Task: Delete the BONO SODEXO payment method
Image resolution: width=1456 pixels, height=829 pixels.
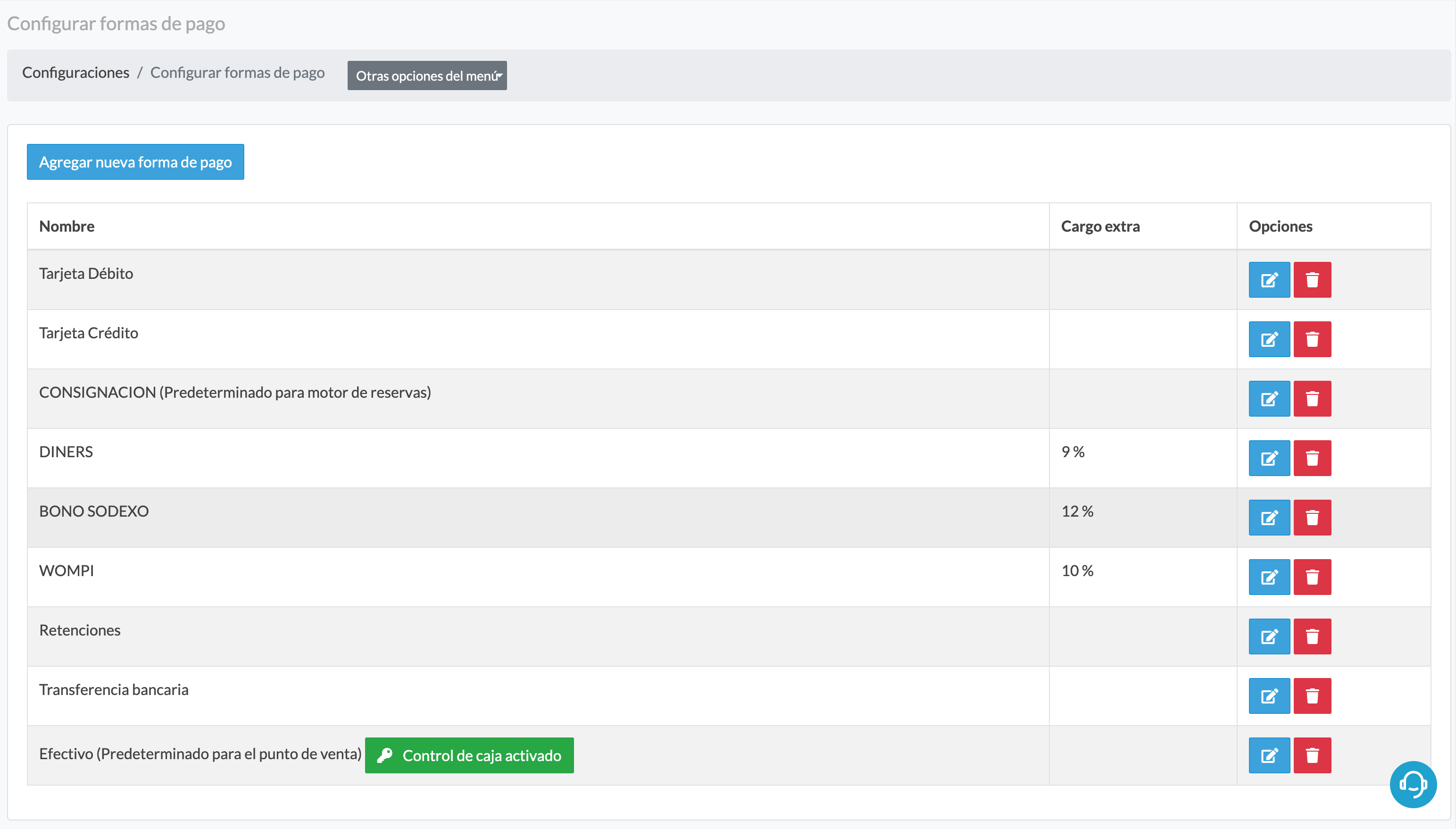Action: (x=1312, y=518)
